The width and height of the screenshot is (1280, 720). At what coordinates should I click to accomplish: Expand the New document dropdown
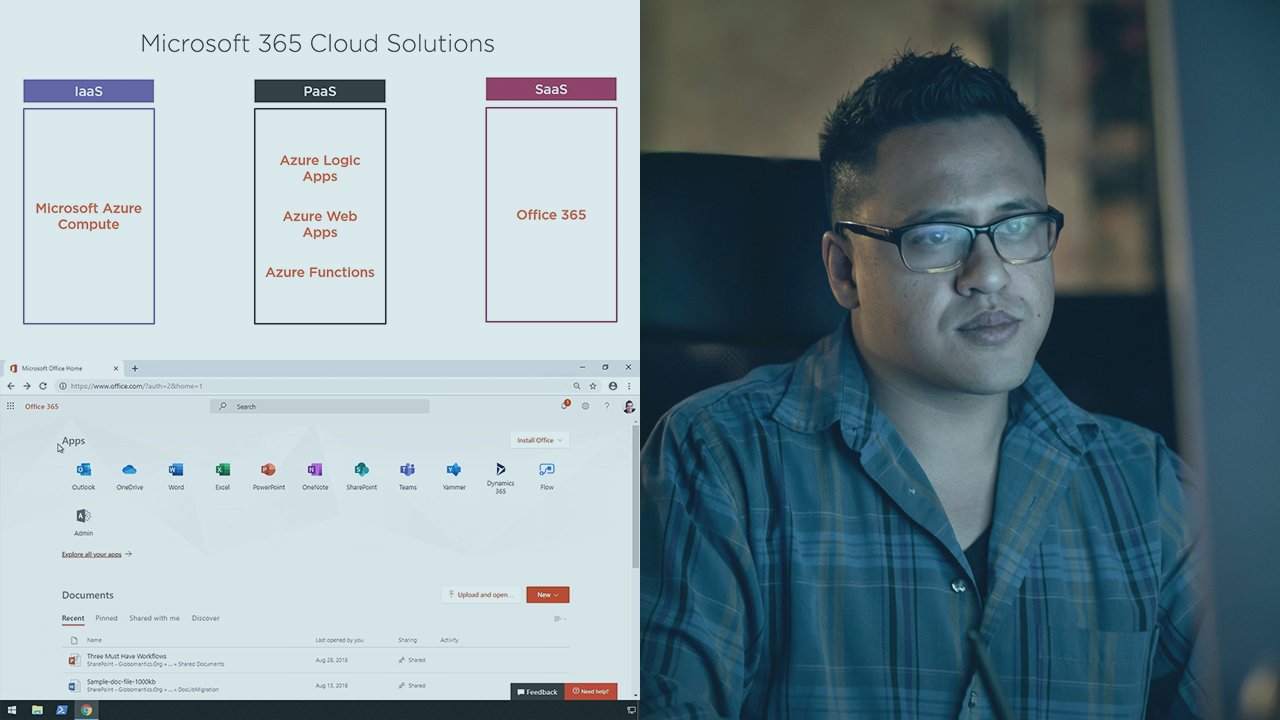coord(547,595)
